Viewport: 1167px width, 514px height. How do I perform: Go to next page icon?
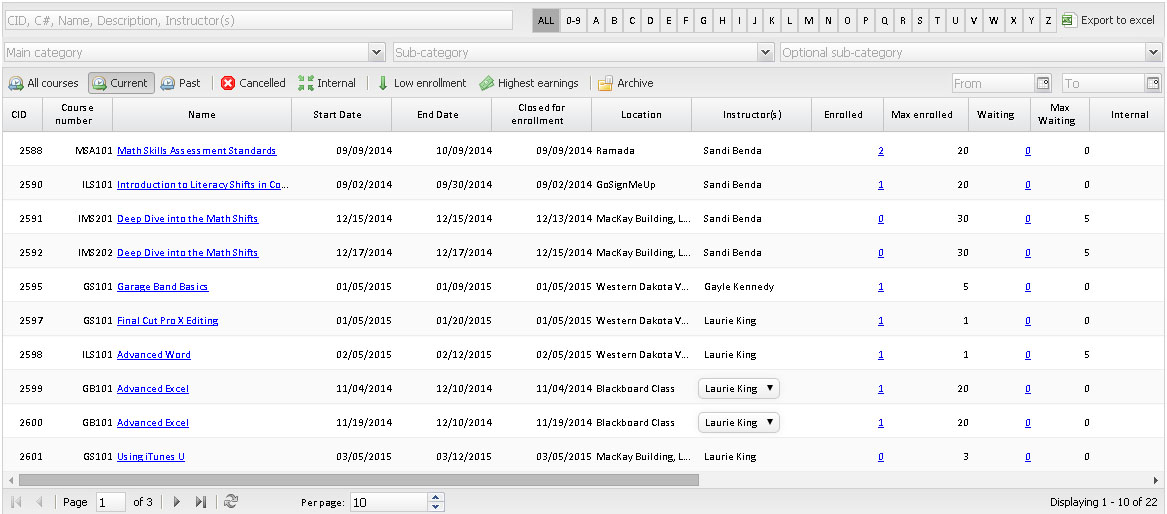(177, 502)
